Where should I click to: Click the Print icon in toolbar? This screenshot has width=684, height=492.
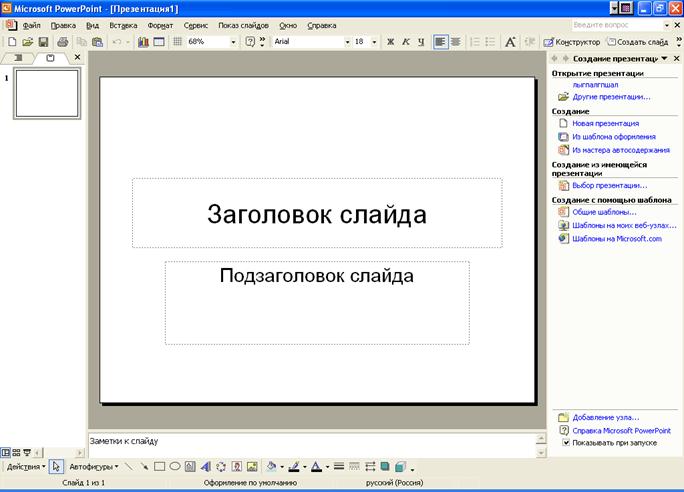pos(62,42)
